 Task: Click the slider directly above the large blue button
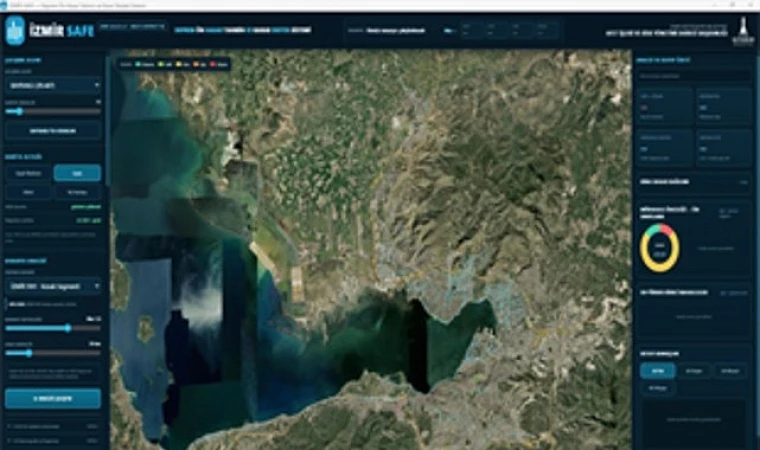tap(53, 353)
